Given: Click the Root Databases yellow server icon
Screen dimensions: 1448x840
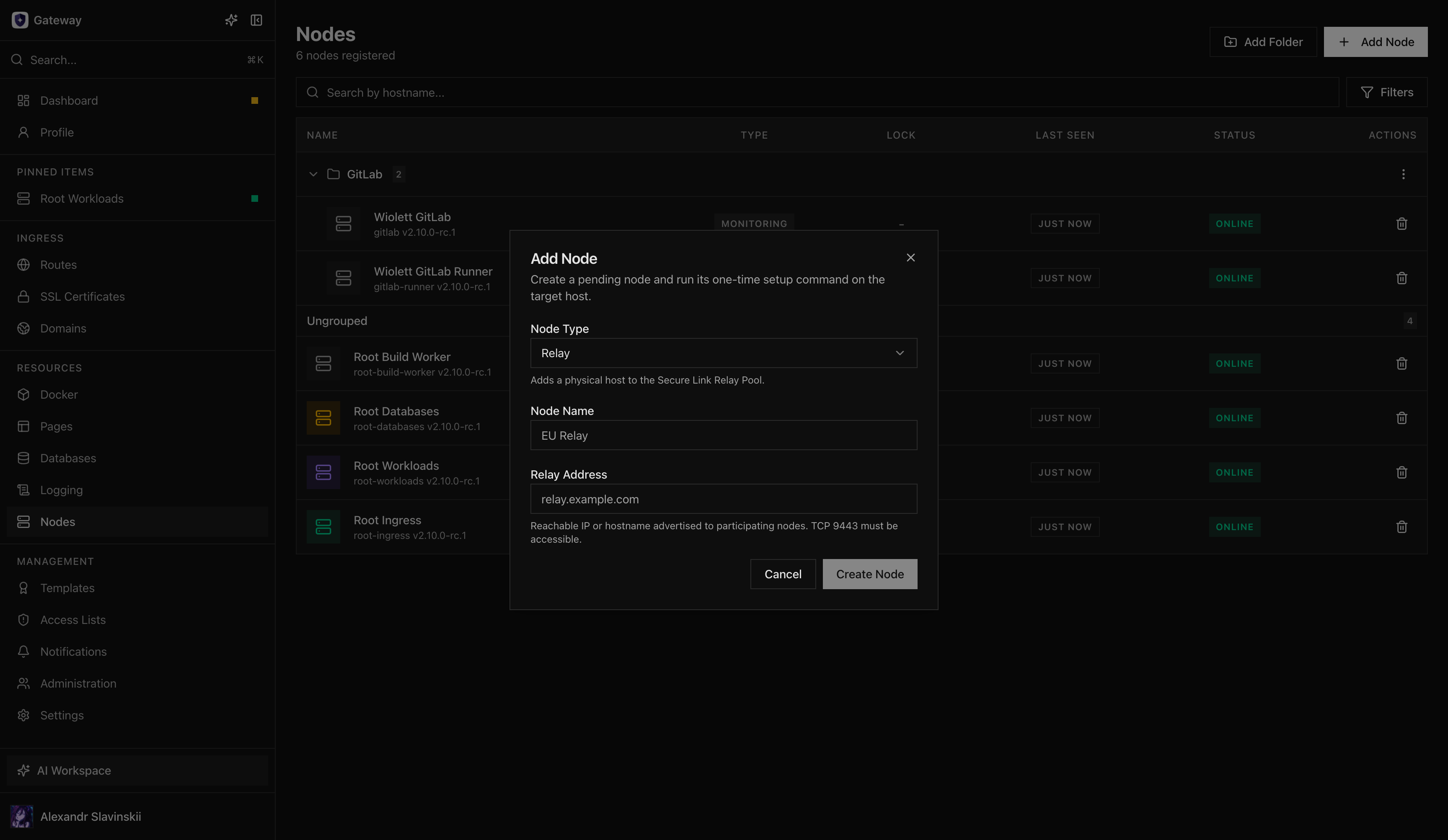Looking at the screenshot, I should 323,418.
